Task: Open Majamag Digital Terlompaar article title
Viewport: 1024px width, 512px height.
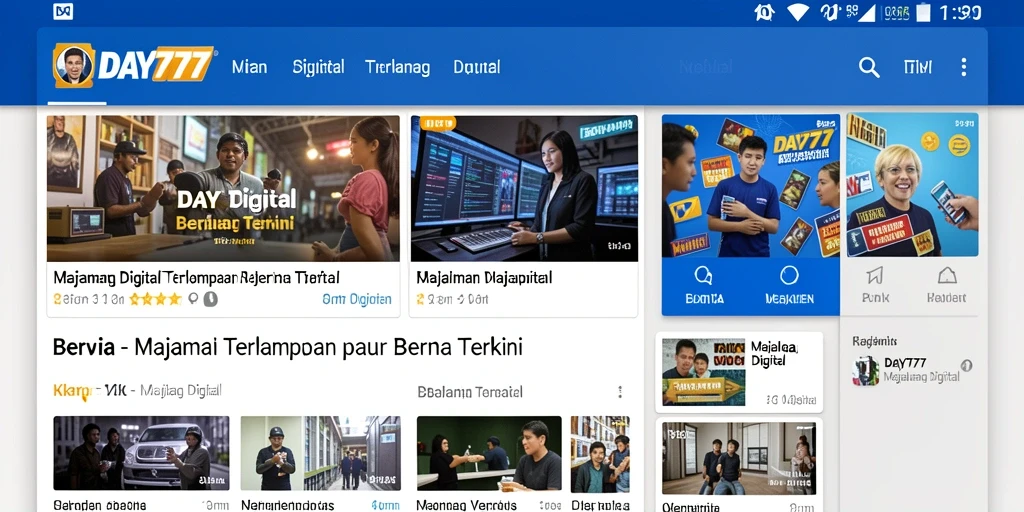Action: [196, 278]
